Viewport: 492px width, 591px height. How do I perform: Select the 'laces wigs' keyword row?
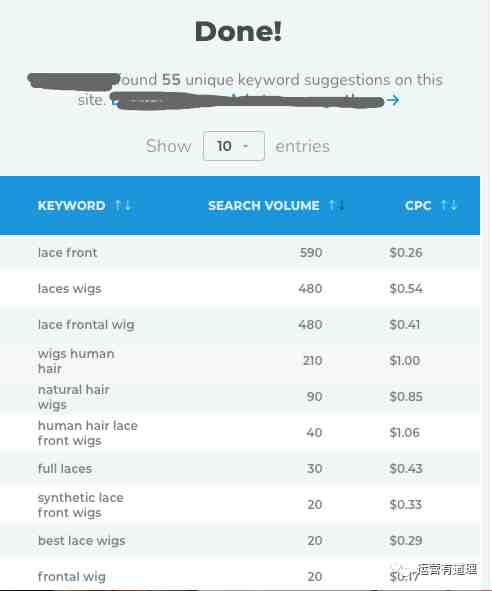click(x=240, y=288)
